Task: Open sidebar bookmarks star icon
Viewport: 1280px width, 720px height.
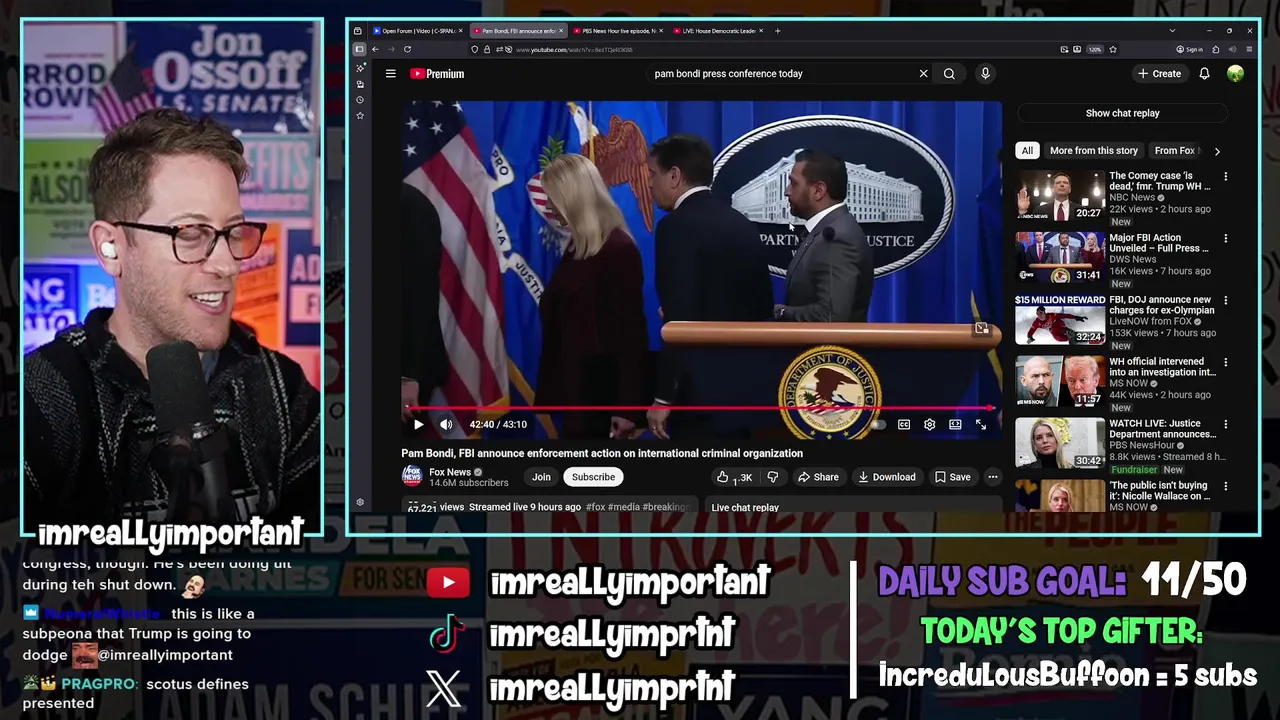Action: click(x=360, y=116)
